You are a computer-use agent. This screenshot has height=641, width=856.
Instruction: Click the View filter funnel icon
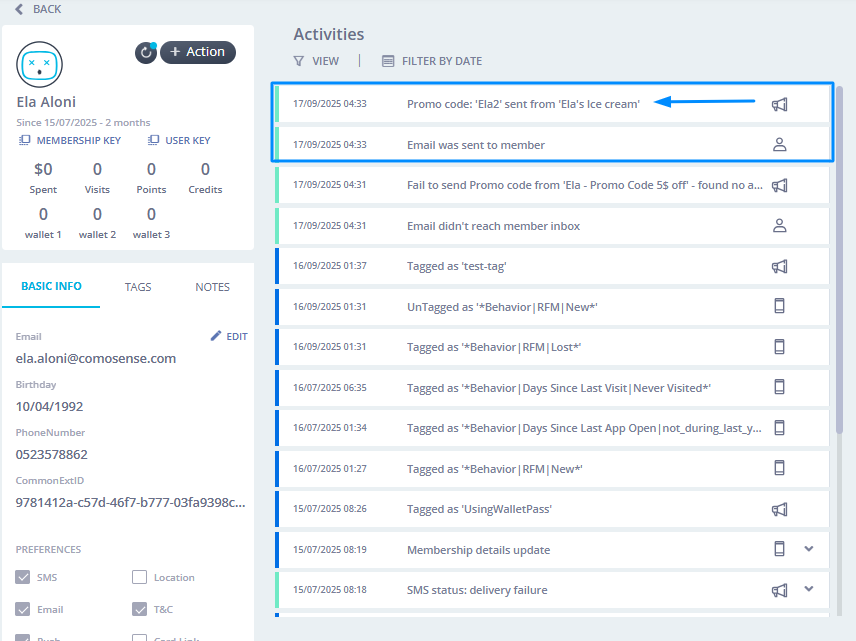click(x=298, y=61)
